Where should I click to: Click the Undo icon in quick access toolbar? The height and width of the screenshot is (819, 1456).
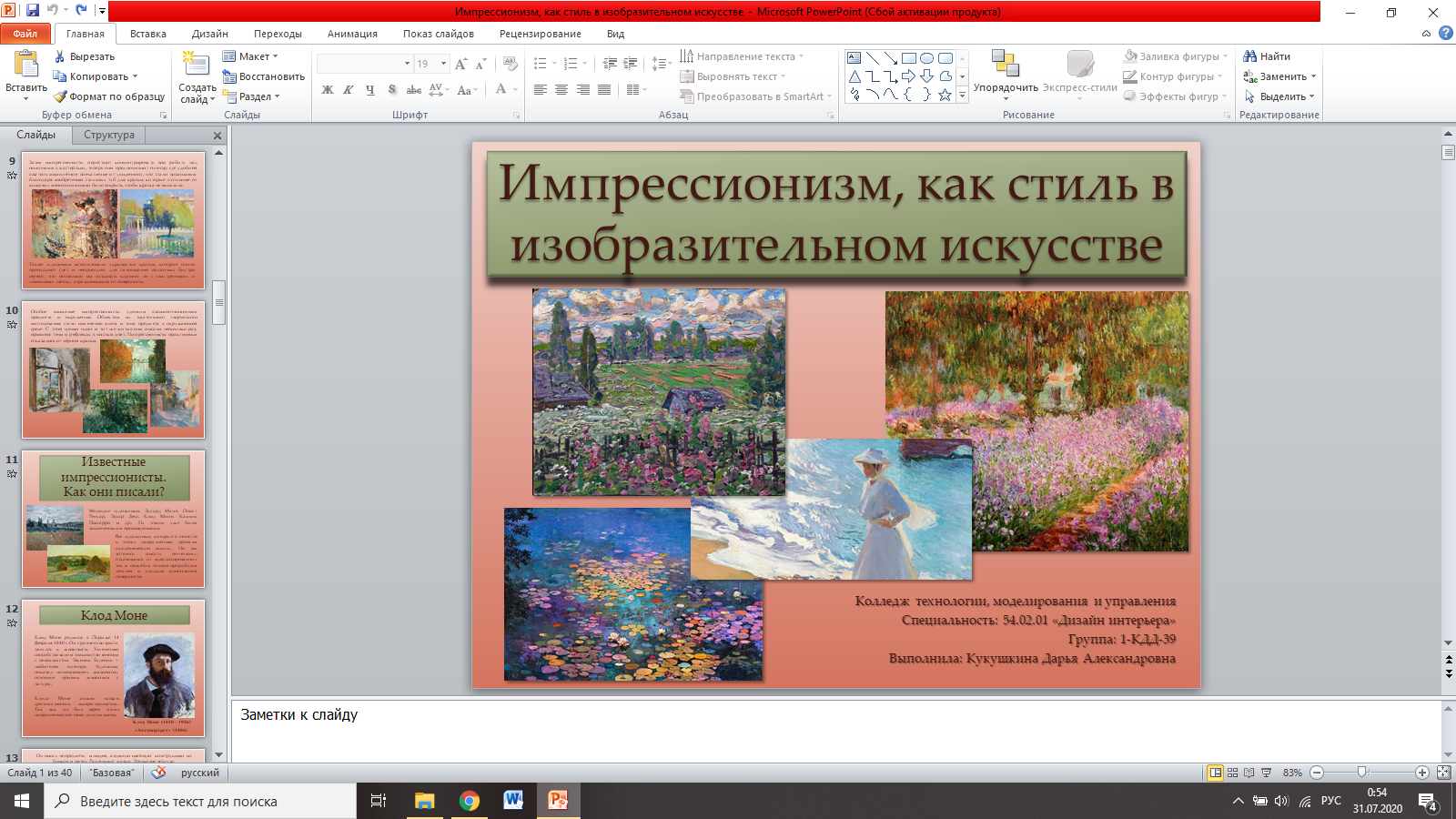point(53,11)
